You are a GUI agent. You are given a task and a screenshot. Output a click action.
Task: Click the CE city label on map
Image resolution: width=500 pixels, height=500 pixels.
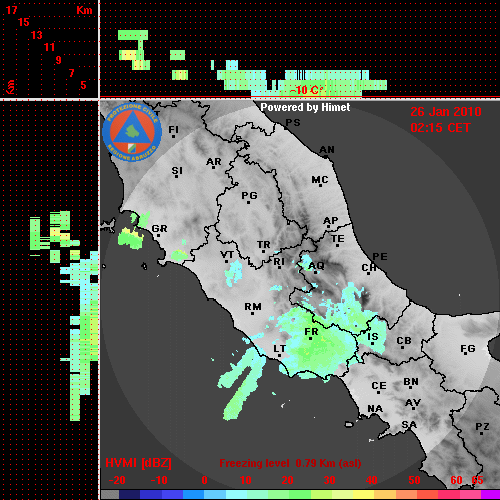(x=379, y=386)
